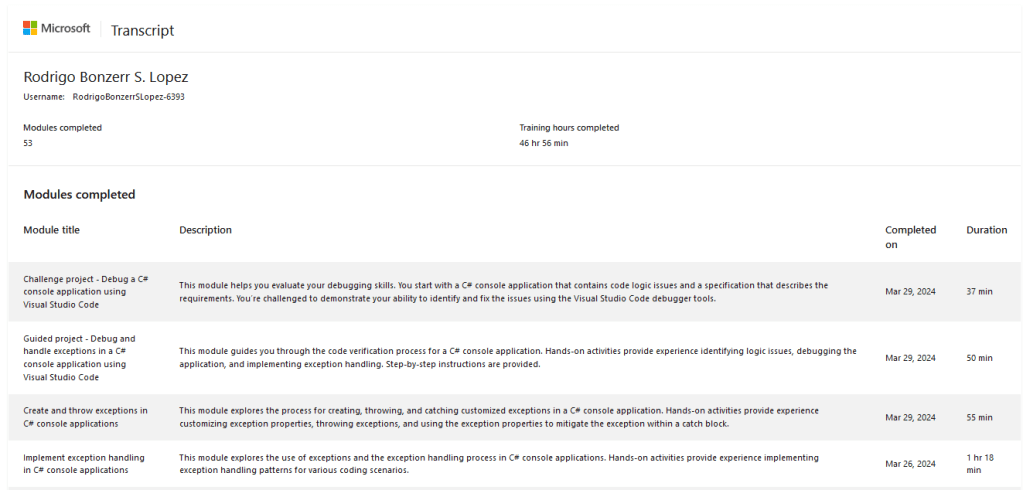The height and width of the screenshot is (490, 1023).
Task: Click the Transcript page title
Action: tap(142, 30)
